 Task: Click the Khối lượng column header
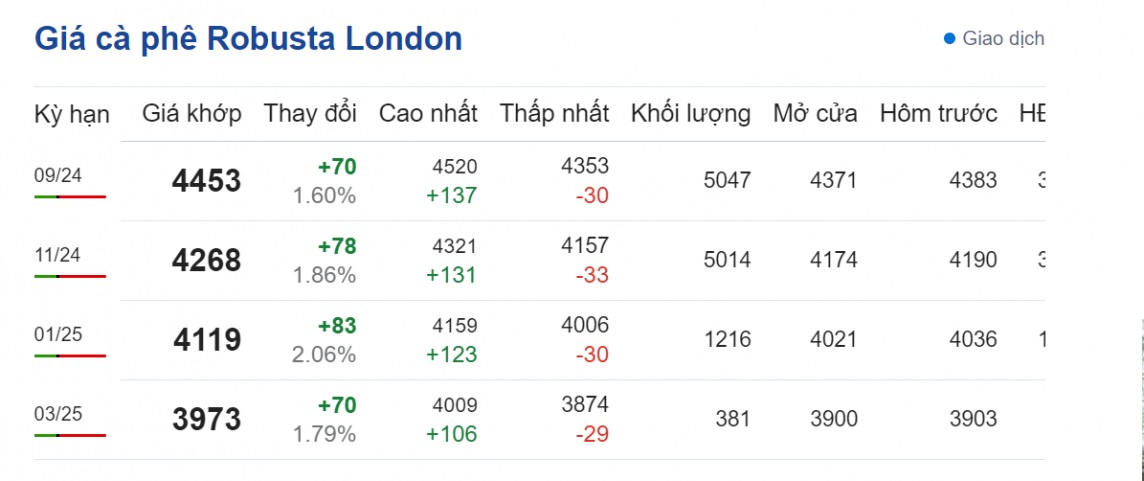[x=690, y=114]
